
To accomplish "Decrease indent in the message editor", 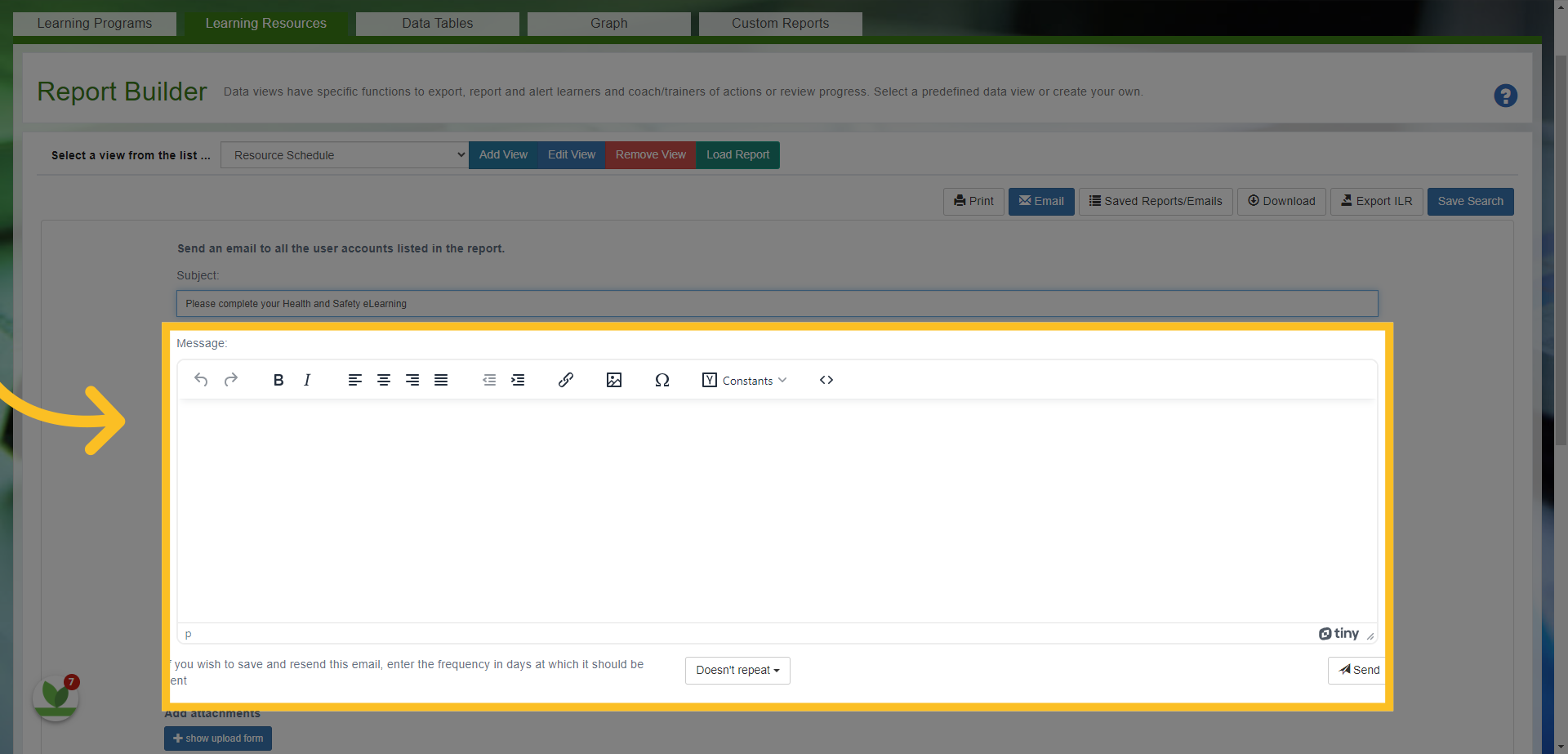I will [x=489, y=380].
